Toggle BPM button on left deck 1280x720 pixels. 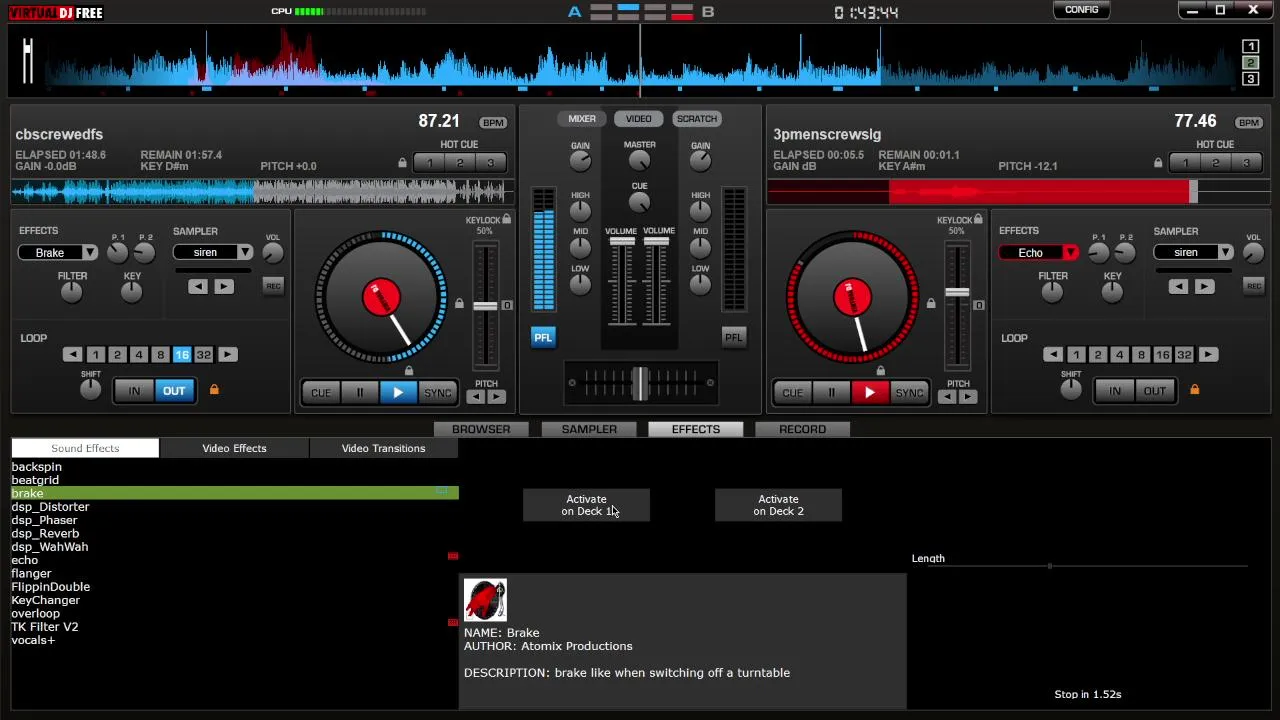[x=493, y=122]
